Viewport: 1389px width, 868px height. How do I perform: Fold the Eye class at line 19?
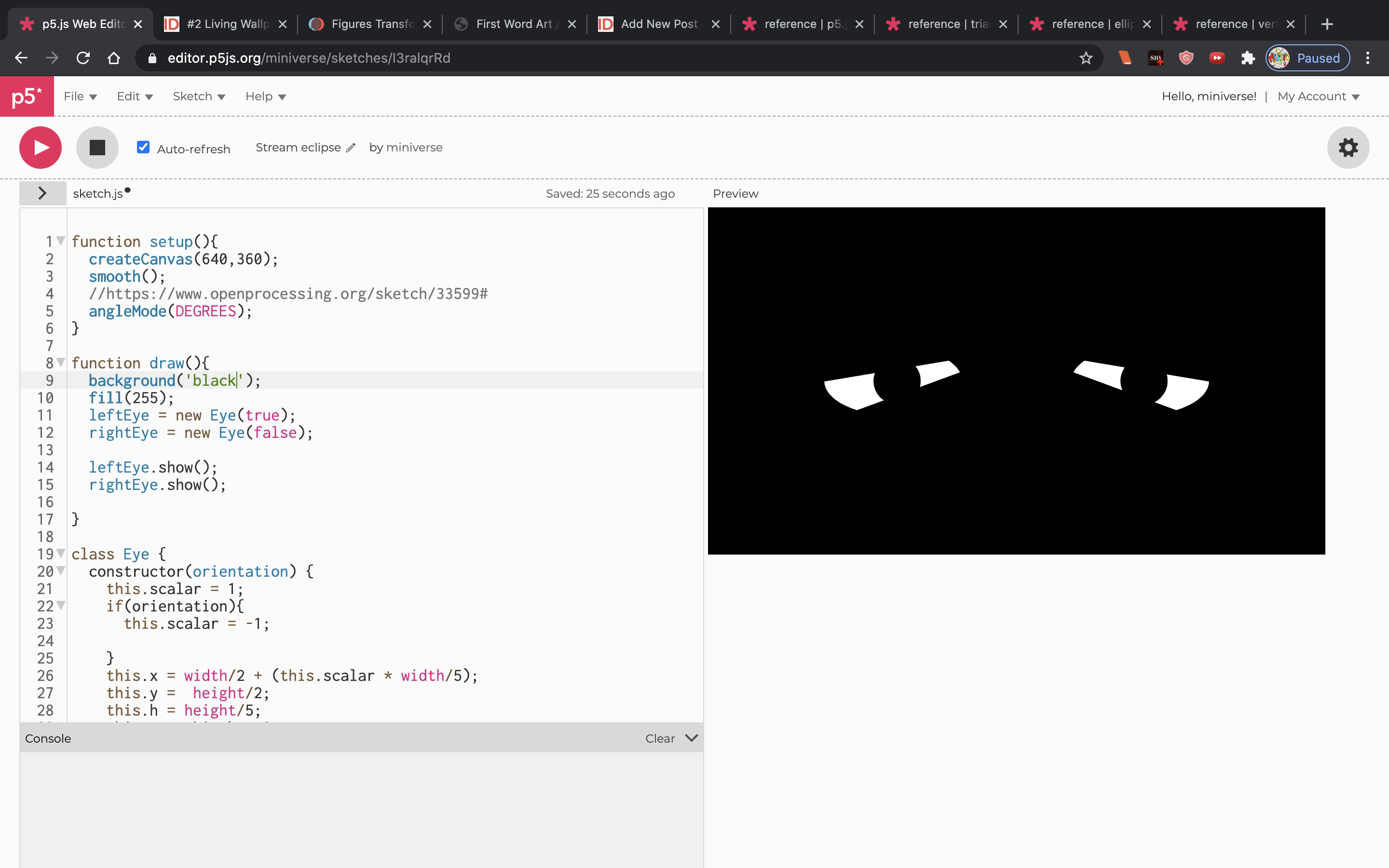[x=61, y=554]
